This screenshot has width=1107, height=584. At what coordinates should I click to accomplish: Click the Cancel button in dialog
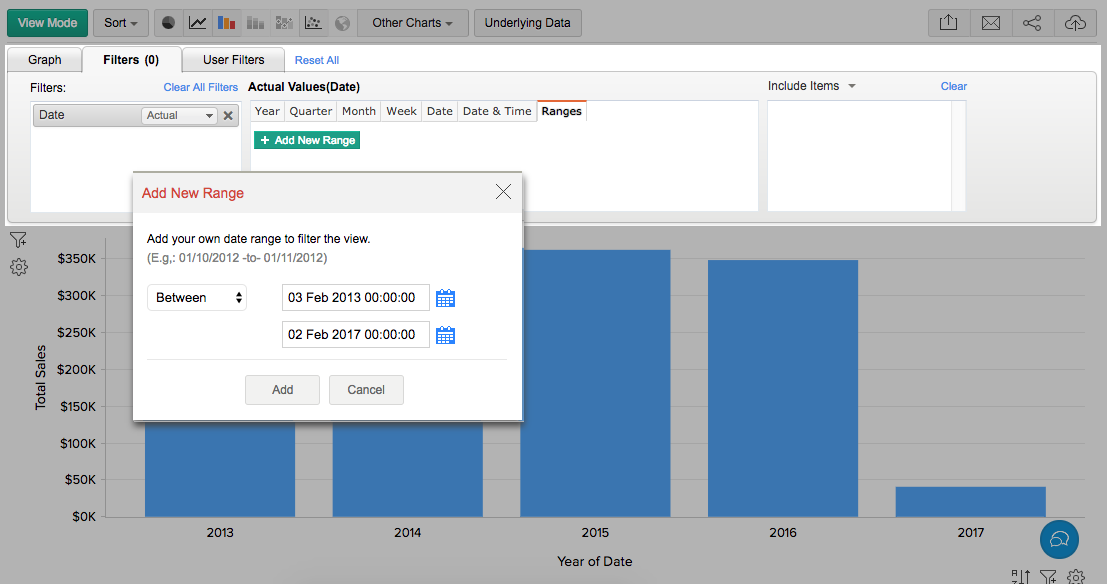tap(366, 390)
